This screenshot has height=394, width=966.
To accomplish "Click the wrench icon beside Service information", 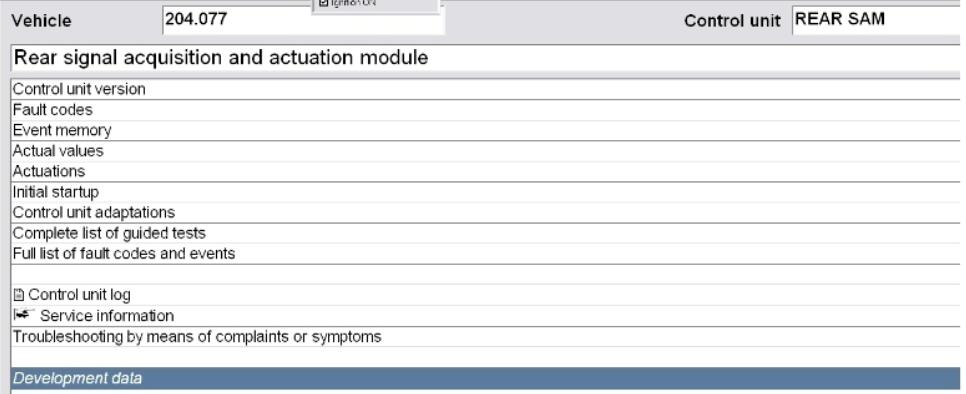I will pos(23,315).
